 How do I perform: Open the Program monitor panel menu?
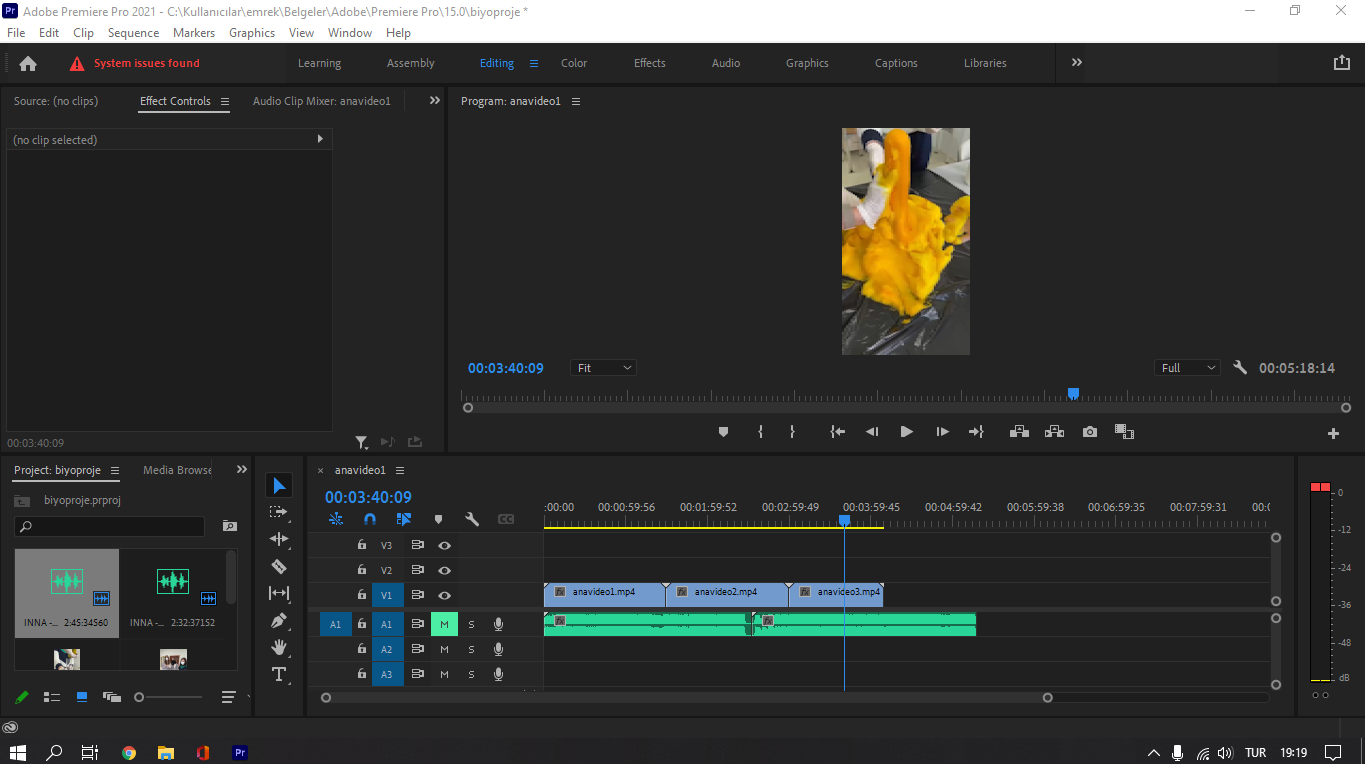[x=576, y=101]
